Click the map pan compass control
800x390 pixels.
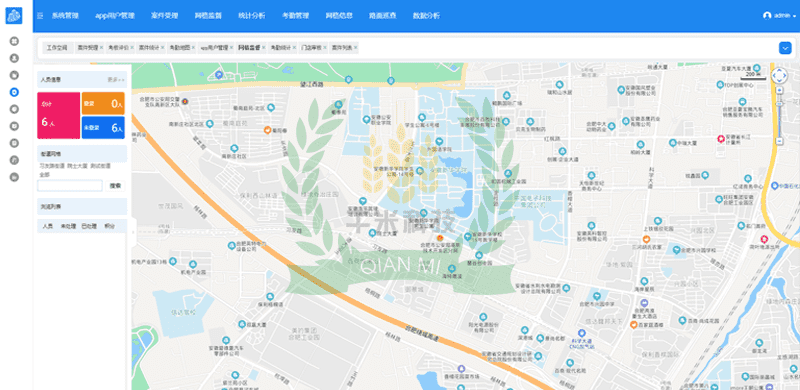[x=779, y=76]
